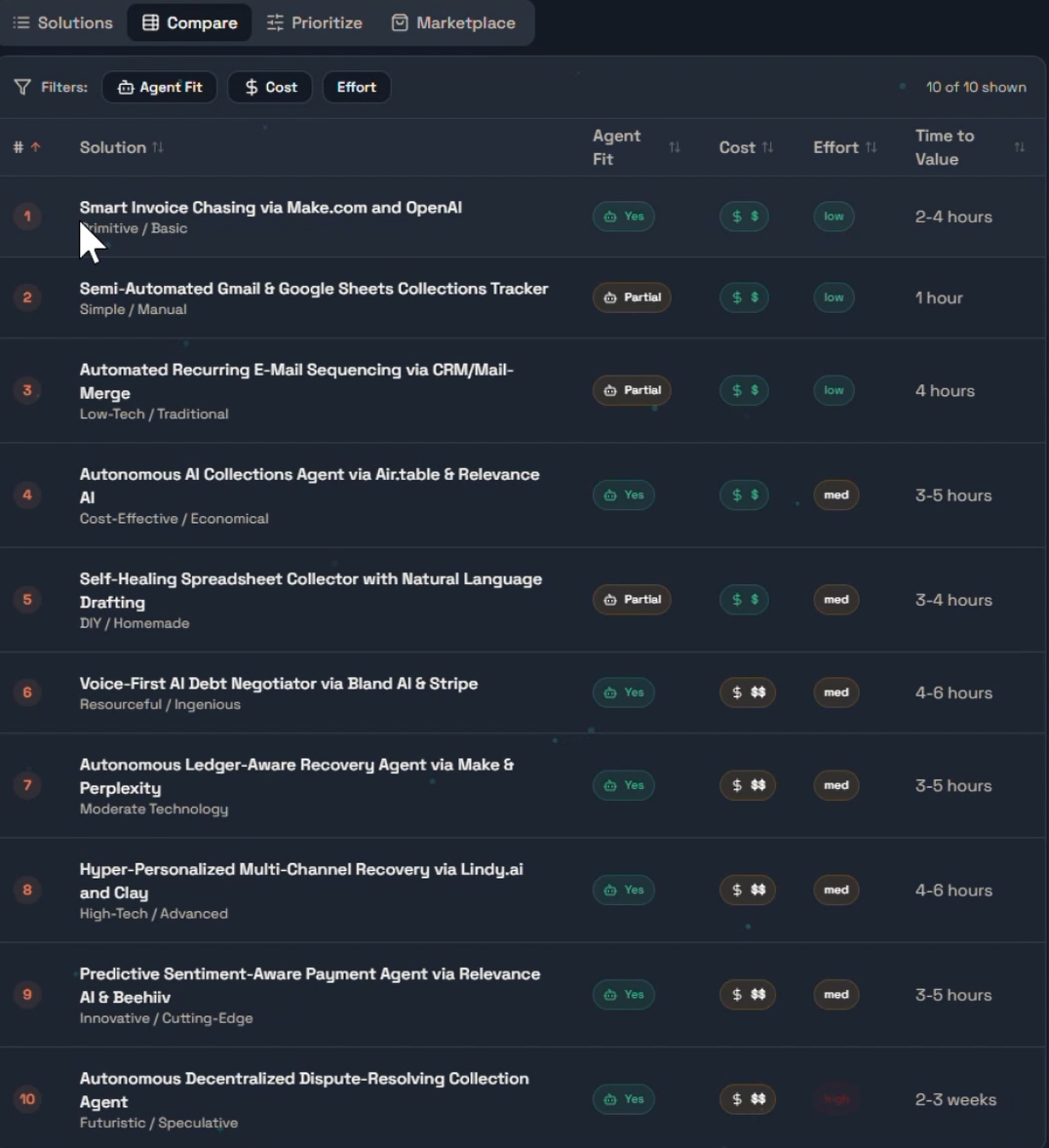This screenshot has width=1049, height=1148.
Task: Click 'Resourceful / Ingenious' subtitle
Action: [x=160, y=704]
